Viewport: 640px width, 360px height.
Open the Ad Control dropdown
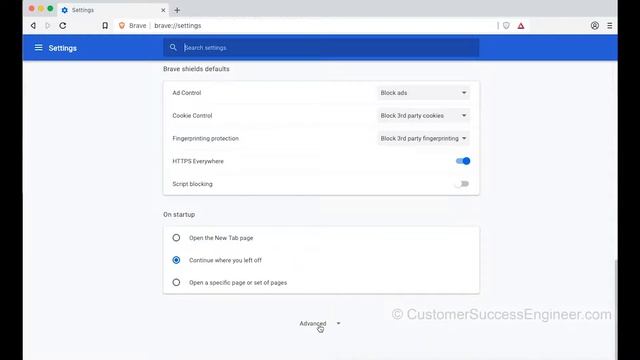point(423,93)
